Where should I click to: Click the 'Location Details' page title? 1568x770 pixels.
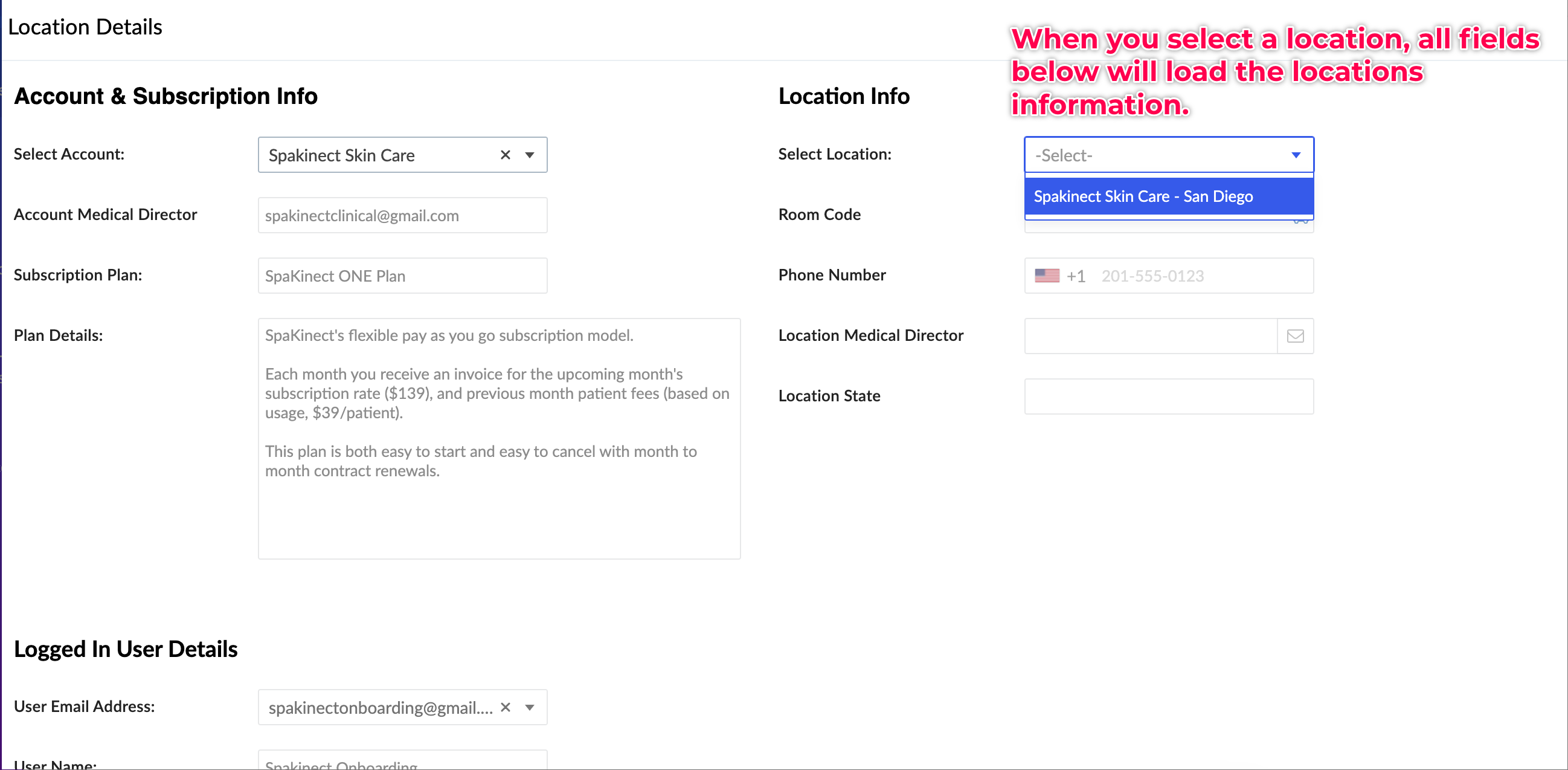[85, 27]
